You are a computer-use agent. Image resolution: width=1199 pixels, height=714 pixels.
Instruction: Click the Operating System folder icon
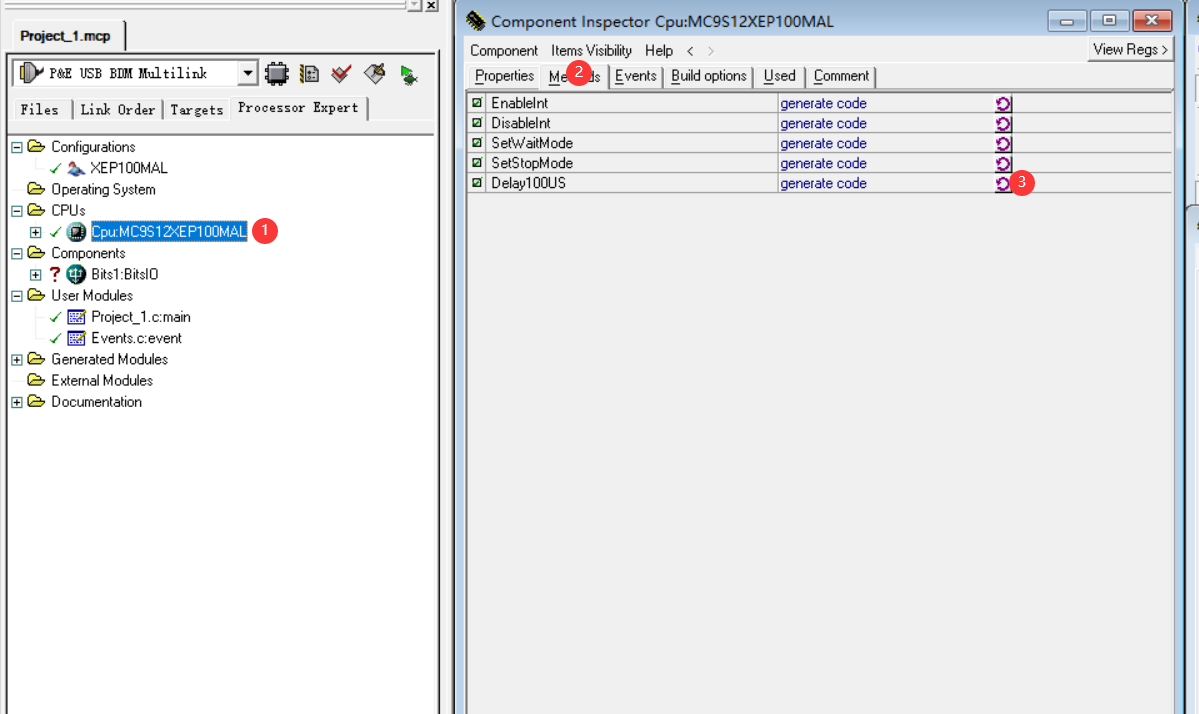tap(36, 189)
